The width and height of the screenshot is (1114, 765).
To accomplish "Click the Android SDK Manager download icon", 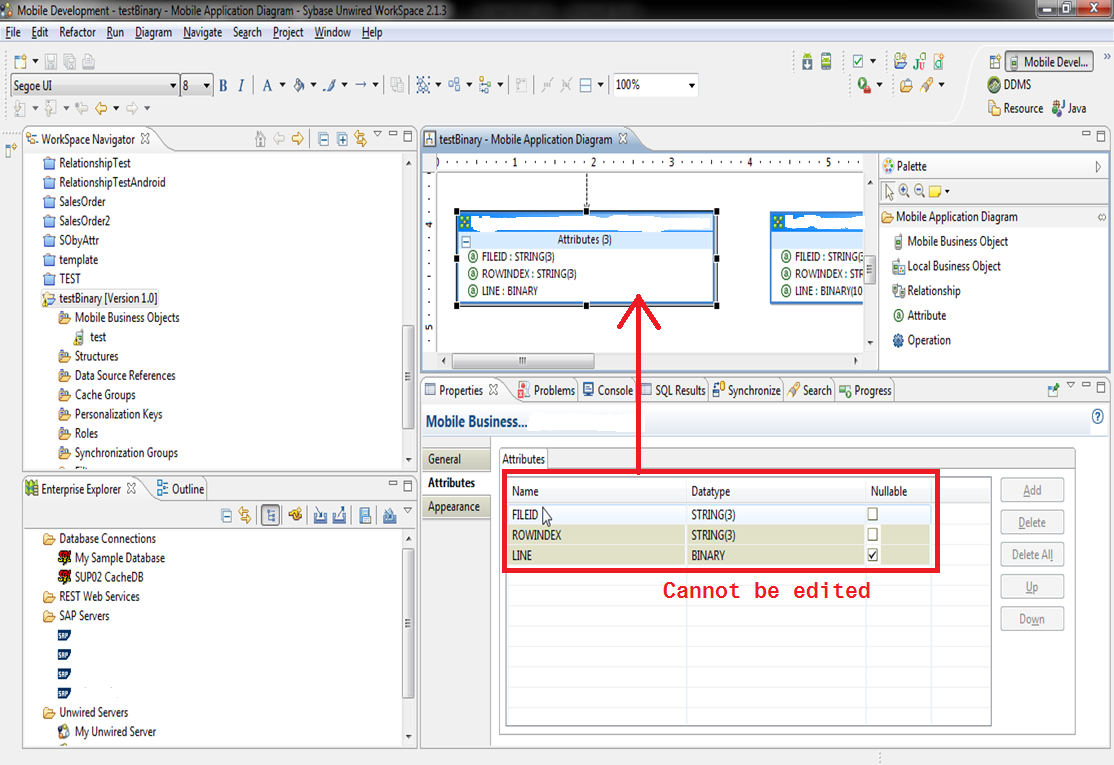I will tap(807, 62).
